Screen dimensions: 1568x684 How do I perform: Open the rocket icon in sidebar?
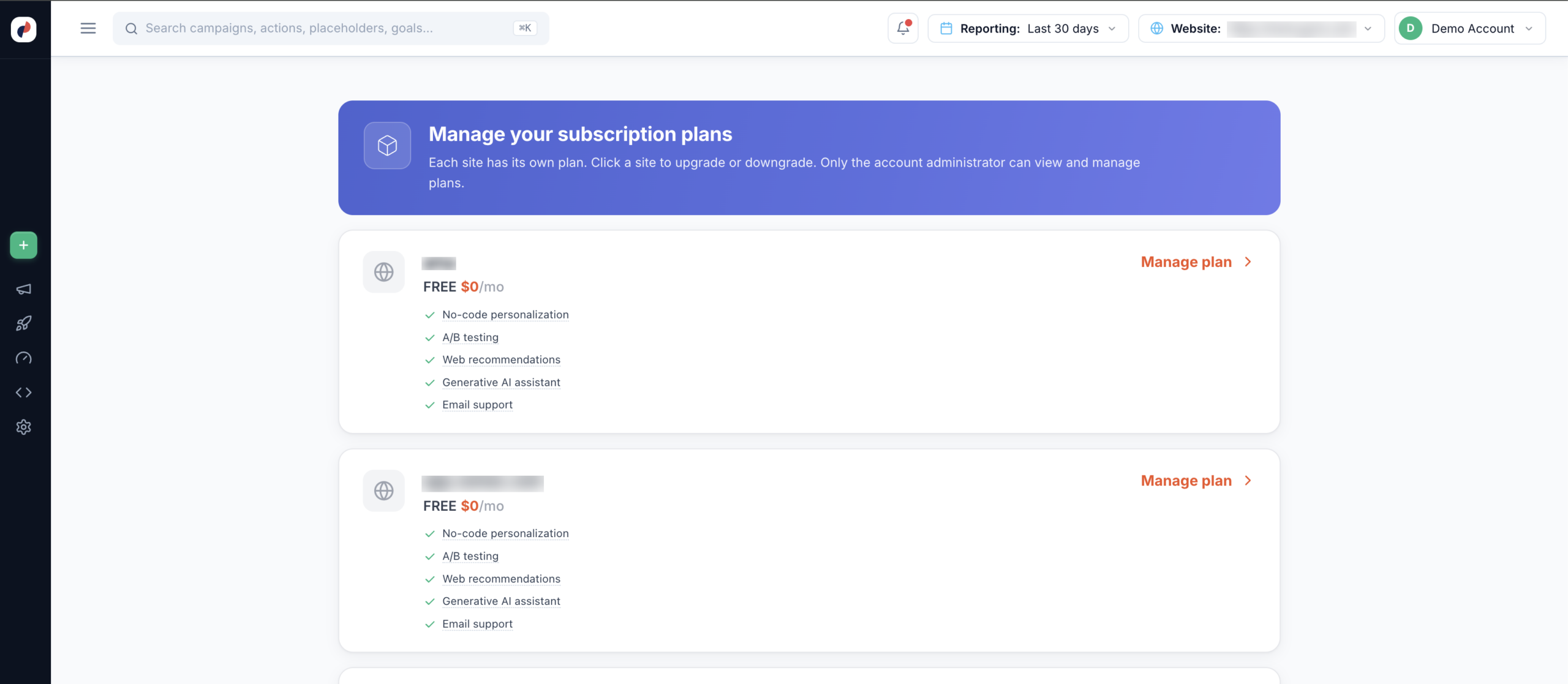point(24,323)
